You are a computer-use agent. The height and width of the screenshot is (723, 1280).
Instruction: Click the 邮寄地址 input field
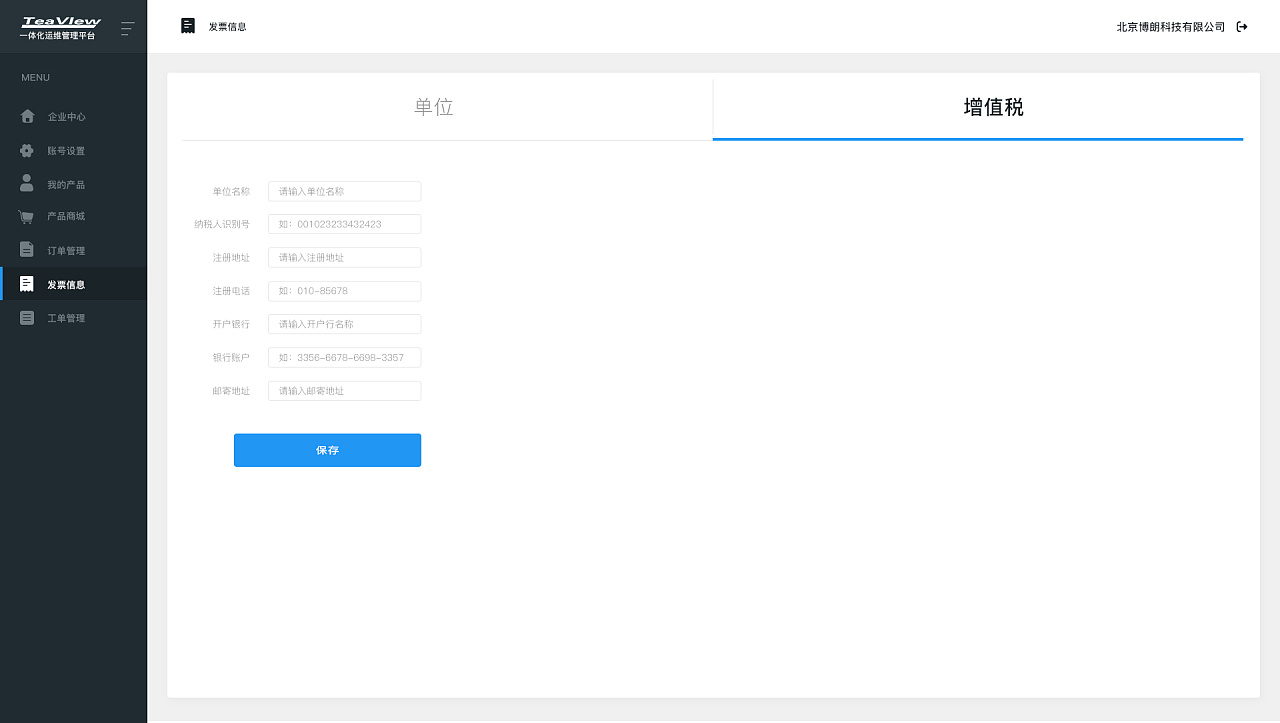pos(344,390)
